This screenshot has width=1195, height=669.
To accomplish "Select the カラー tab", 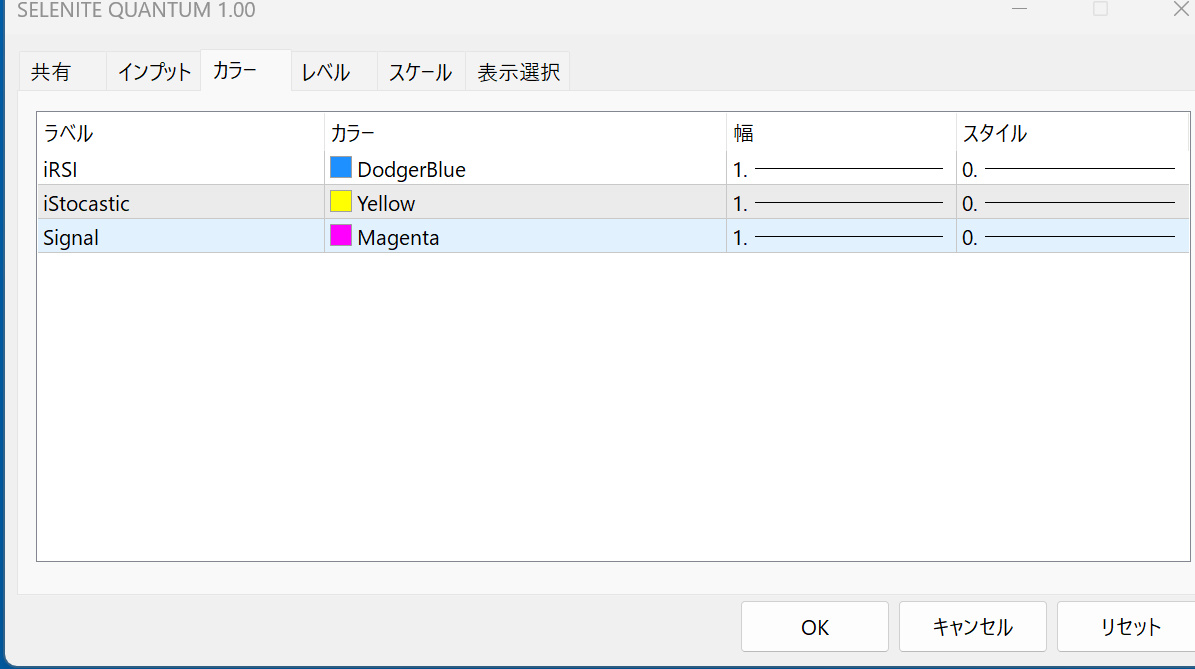I will (235, 71).
